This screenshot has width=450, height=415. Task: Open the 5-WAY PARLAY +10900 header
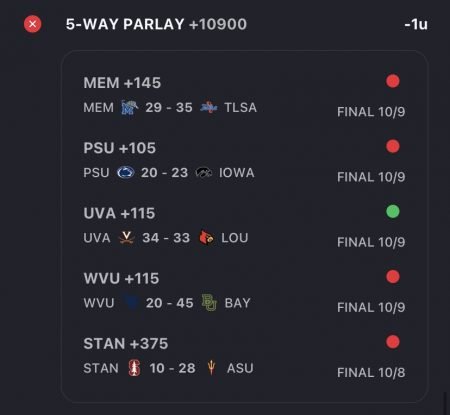pos(156,24)
